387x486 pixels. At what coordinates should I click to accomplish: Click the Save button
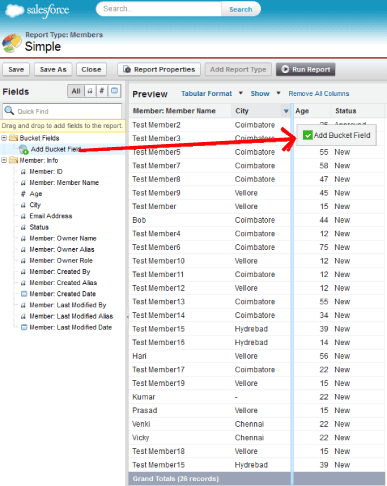point(16,69)
